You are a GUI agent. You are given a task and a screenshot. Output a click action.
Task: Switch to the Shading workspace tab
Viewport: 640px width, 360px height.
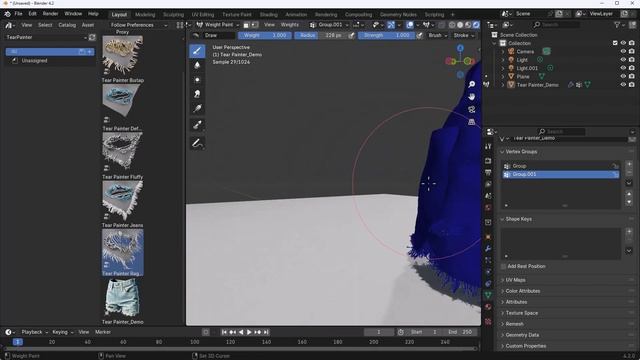pyautogui.click(x=269, y=14)
